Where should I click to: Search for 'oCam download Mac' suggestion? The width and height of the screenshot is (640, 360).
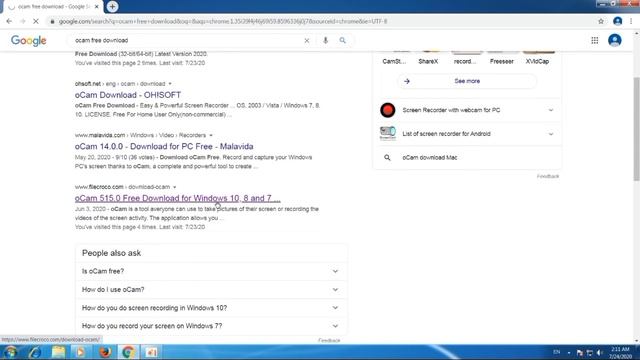(430, 158)
